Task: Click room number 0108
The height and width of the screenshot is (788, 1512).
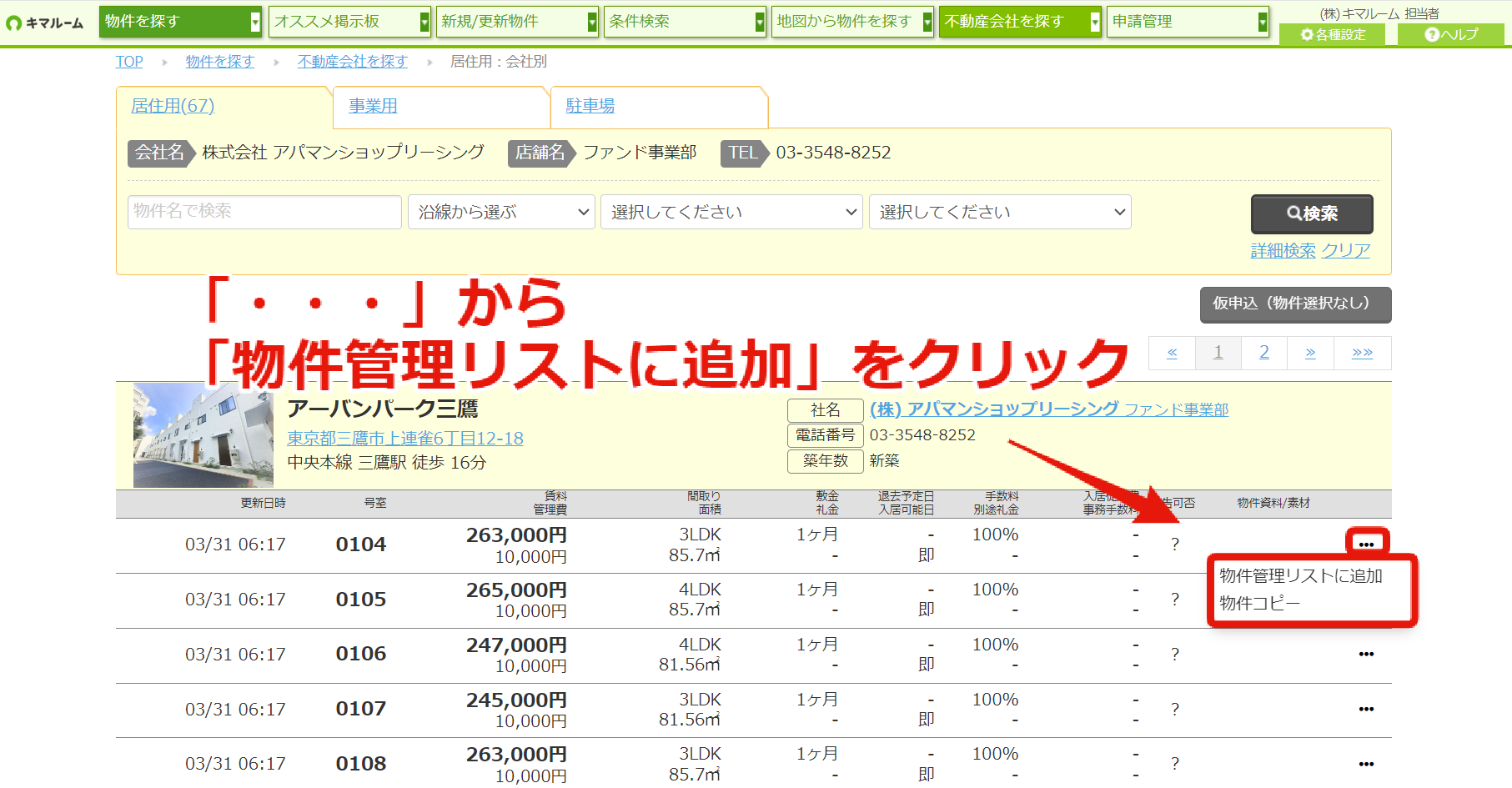Action: click(x=361, y=764)
